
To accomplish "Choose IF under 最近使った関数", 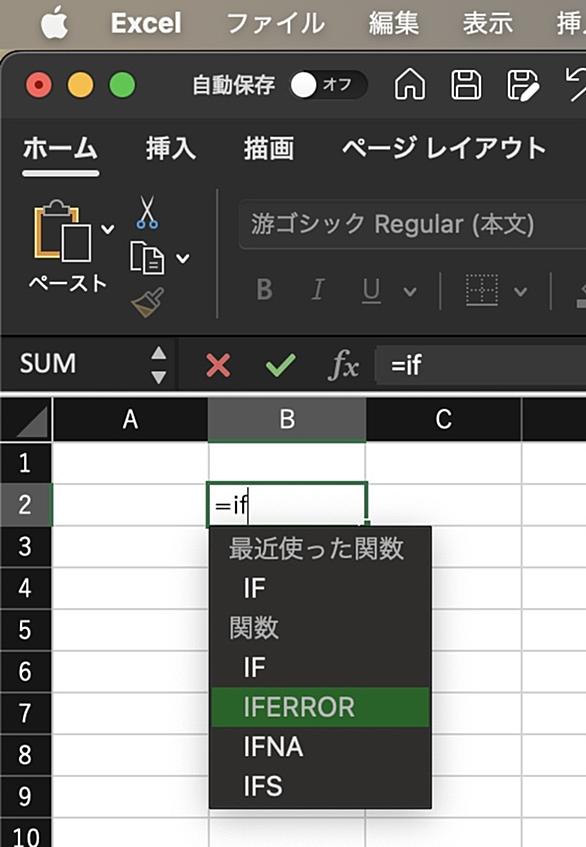I will [x=320, y=588].
